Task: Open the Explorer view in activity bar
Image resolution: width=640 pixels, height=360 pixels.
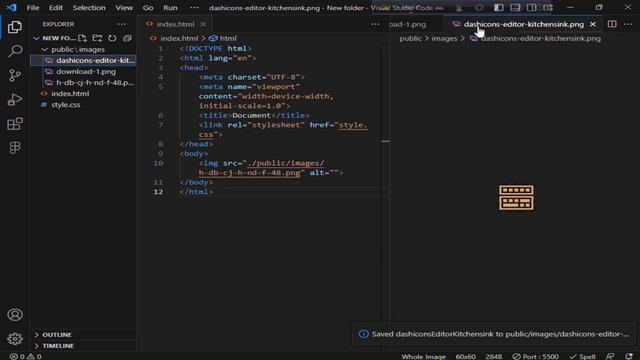Action: pos(15,27)
